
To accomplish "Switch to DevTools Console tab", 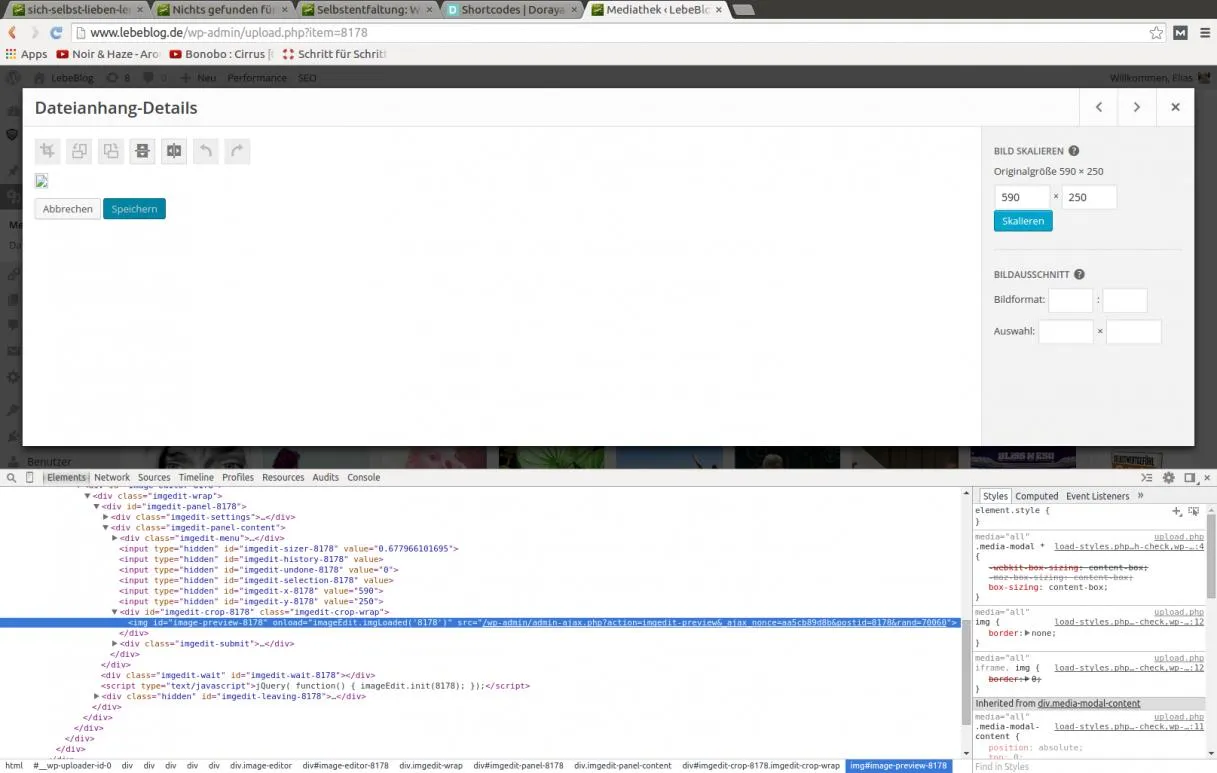I will click(x=364, y=478).
